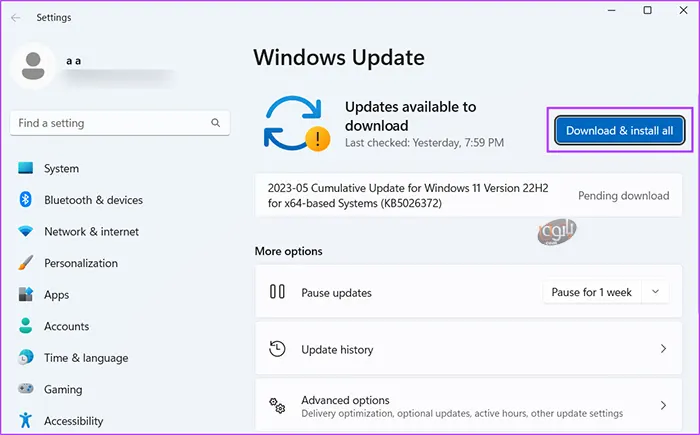Screen dimensions: 700x435
Task: Click the user profile avatar
Action: (33, 66)
